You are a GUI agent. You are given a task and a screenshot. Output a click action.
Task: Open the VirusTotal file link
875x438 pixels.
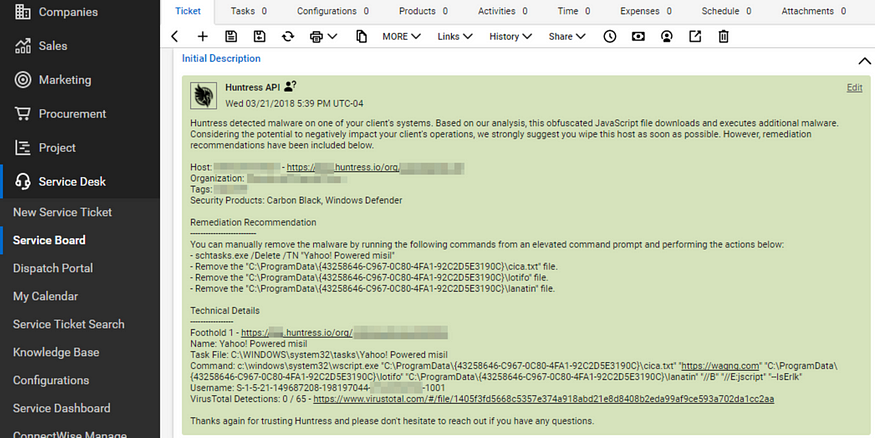544,399
